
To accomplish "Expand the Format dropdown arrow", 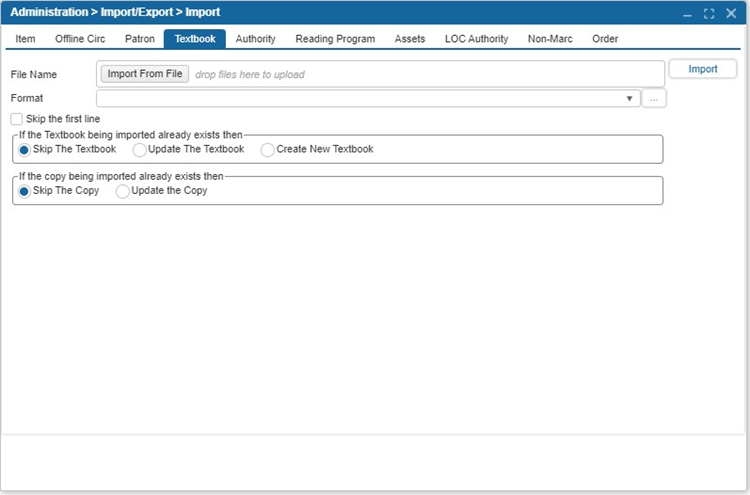I will 629,98.
